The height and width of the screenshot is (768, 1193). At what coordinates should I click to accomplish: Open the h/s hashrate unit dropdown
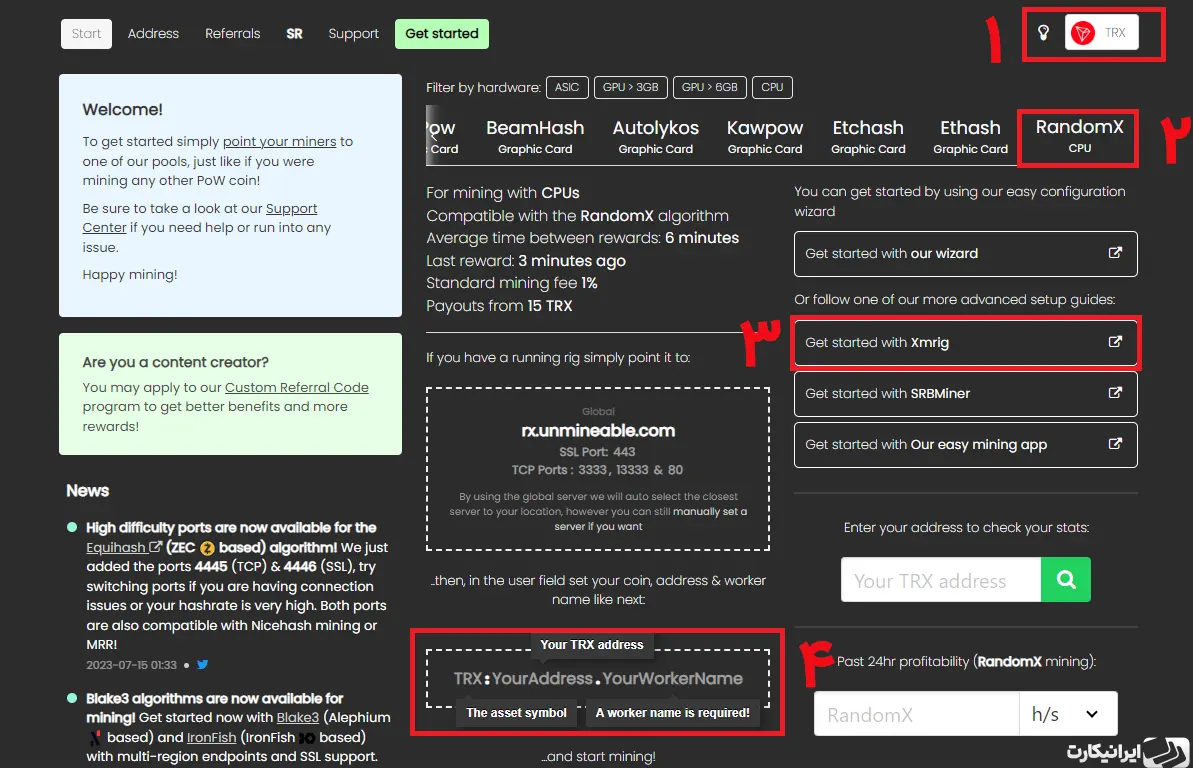click(1068, 714)
